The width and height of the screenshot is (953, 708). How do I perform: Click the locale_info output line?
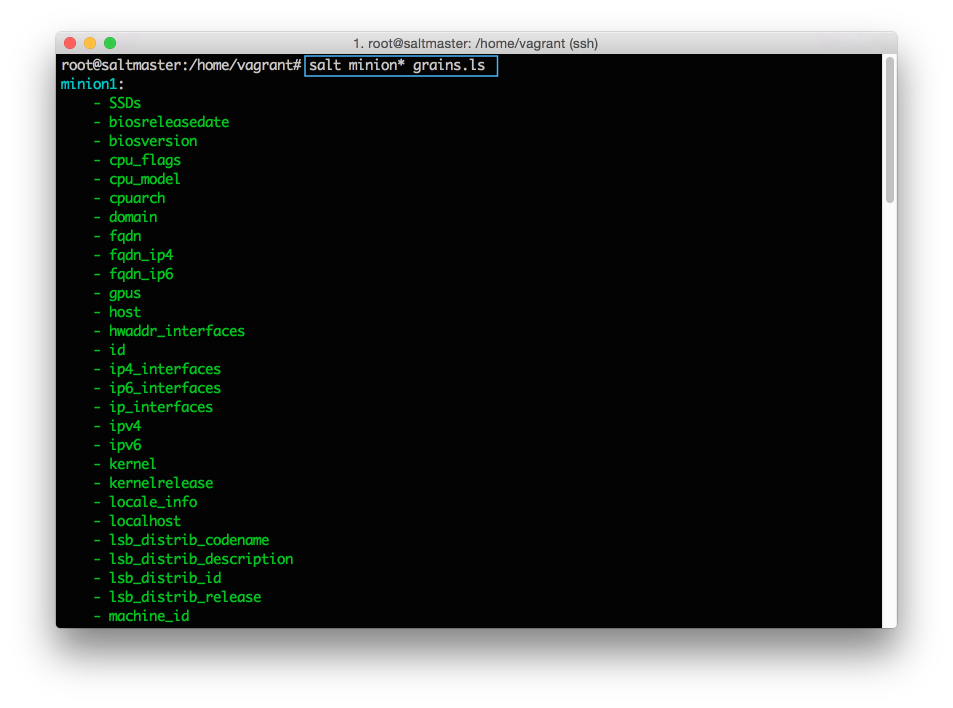click(153, 502)
